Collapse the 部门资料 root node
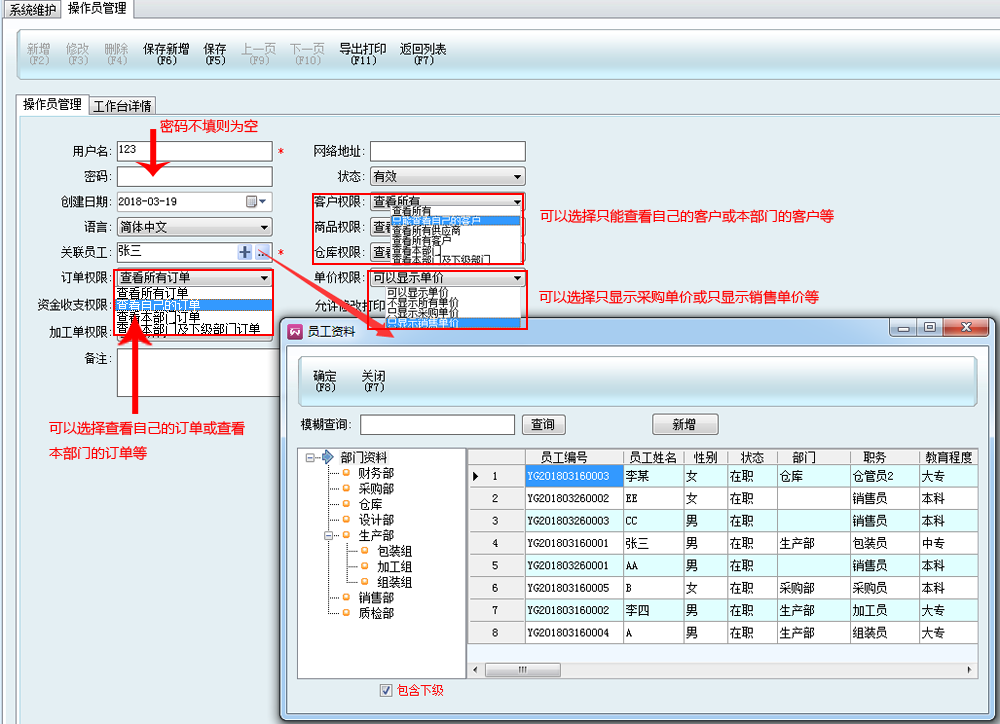This screenshot has width=1000, height=724. [310, 458]
